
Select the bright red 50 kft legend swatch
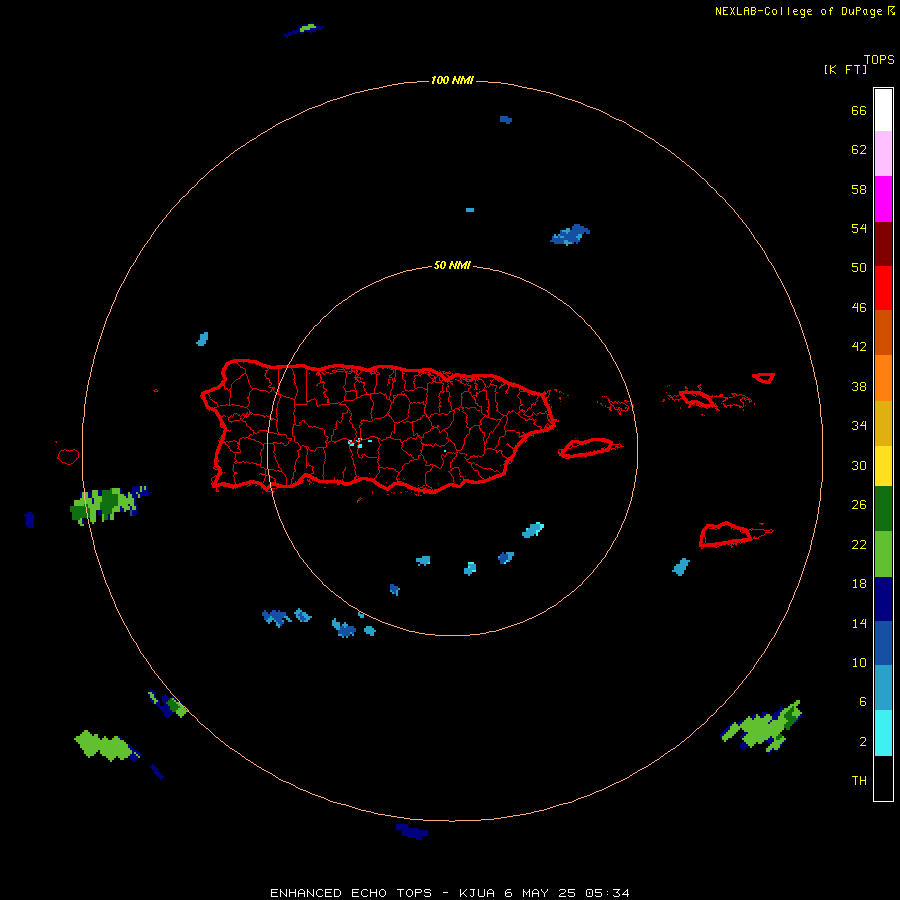point(883,288)
